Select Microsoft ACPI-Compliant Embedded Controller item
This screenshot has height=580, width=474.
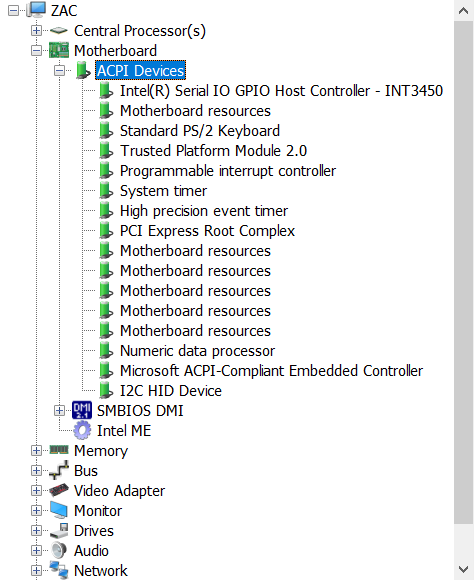[271, 370]
